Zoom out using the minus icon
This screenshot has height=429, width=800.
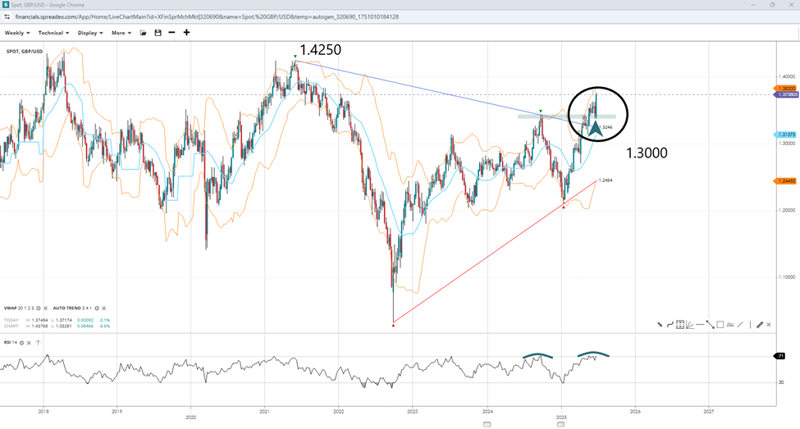click(x=171, y=32)
